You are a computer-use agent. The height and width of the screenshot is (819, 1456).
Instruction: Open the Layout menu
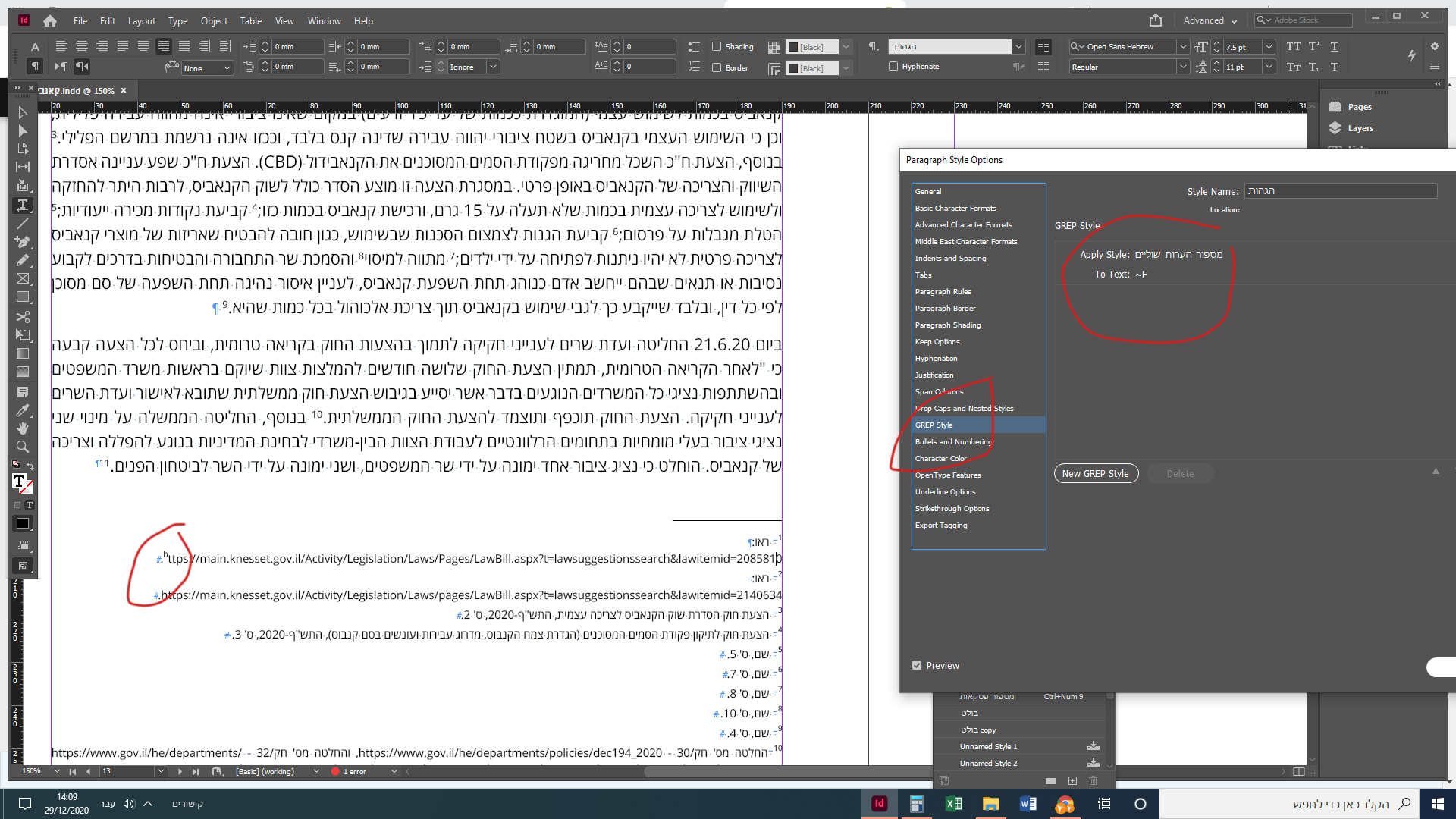click(x=141, y=21)
